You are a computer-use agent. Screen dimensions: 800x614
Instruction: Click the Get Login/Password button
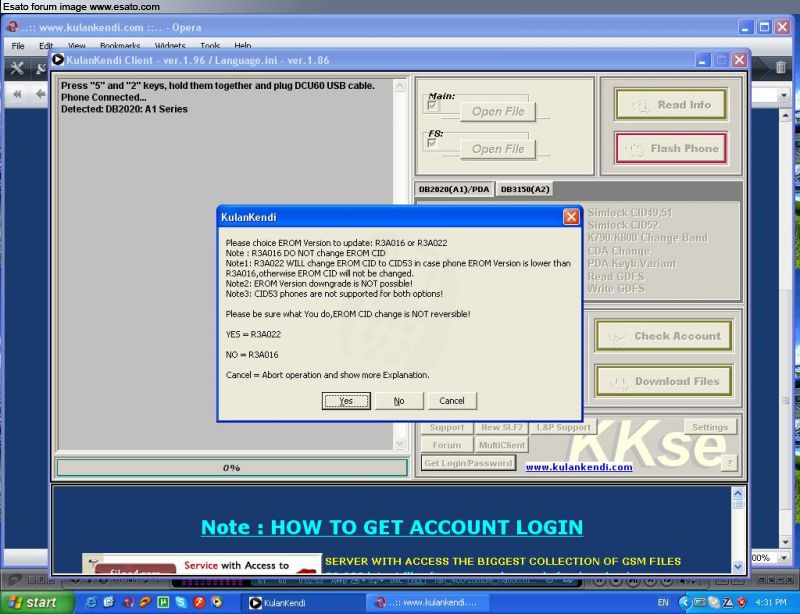point(468,463)
